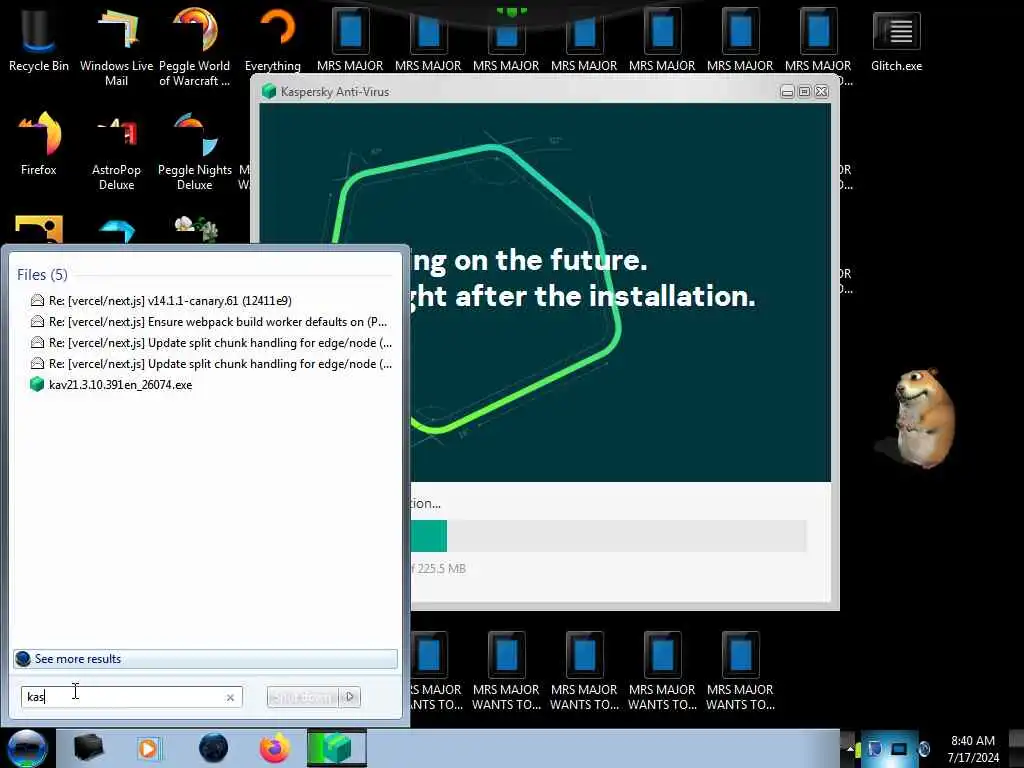This screenshot has width=1024, height=768.
Task: Close the Kaspersky Anti-Virus installer window
Action: [822, 91]
